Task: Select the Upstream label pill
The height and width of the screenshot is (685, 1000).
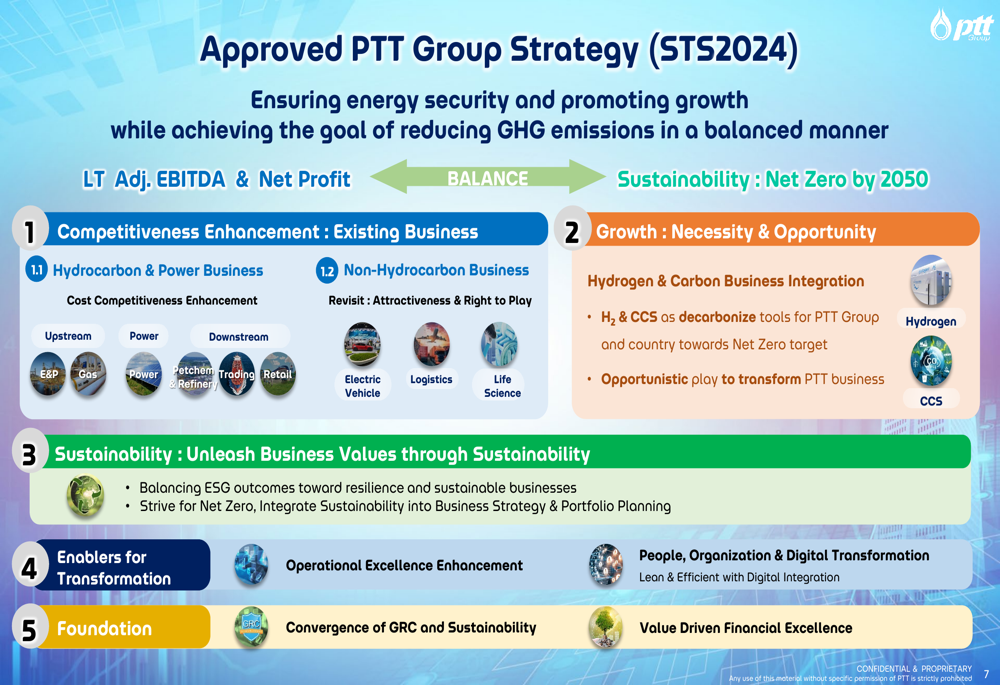Action: [68, 336]
